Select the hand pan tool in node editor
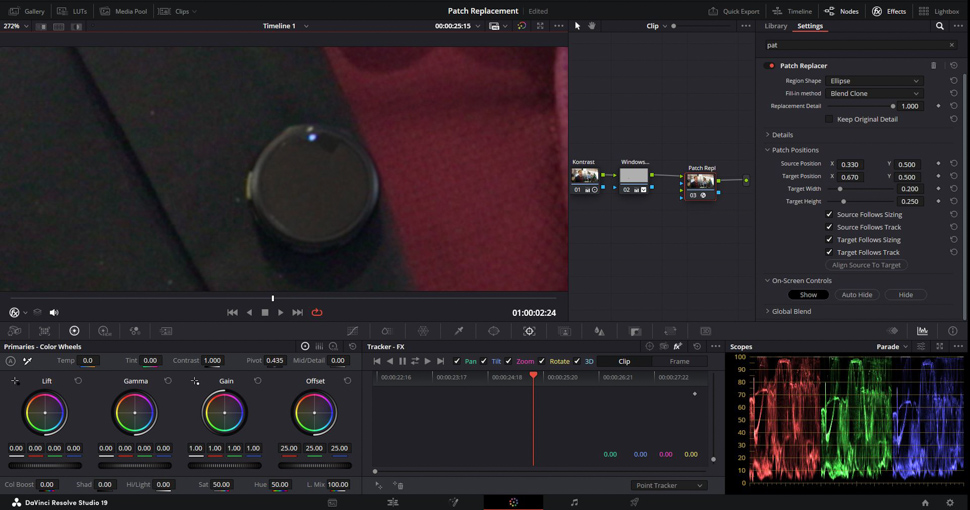Image resolution: width=970 pixels, height=510 pixels. (591, 26)
